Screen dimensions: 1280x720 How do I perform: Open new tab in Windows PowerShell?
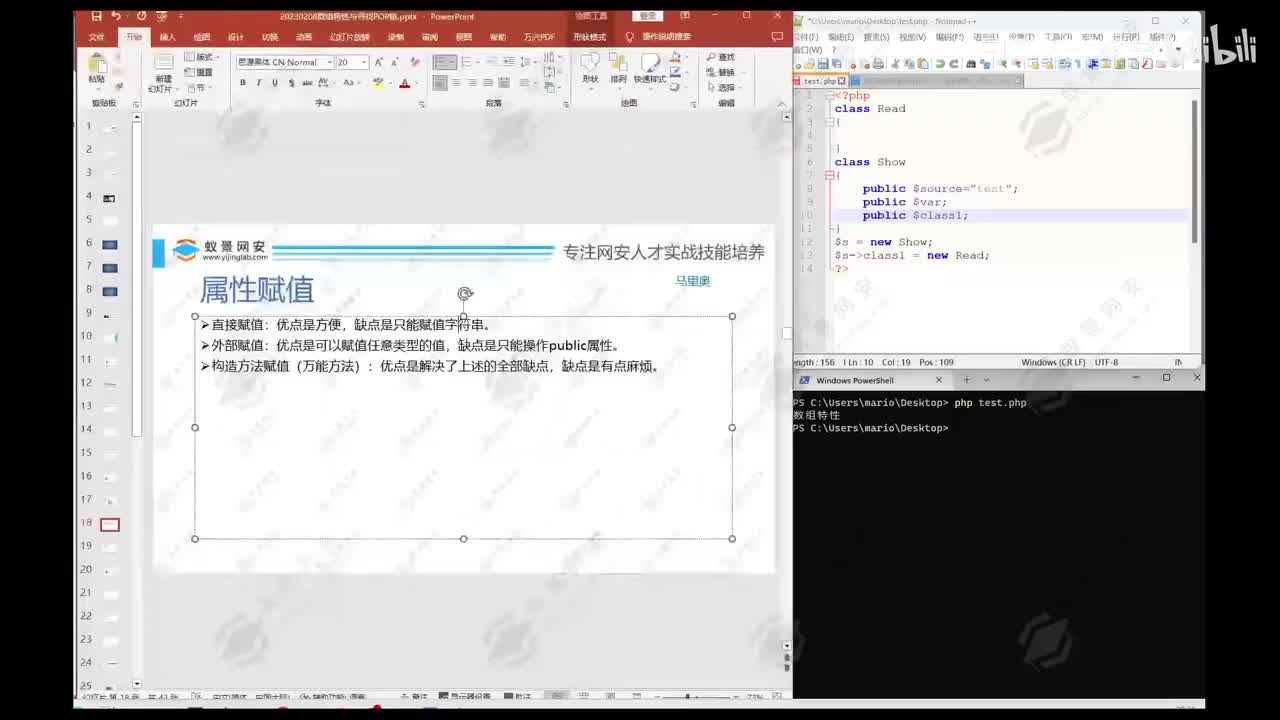click(x=967, y=380)
